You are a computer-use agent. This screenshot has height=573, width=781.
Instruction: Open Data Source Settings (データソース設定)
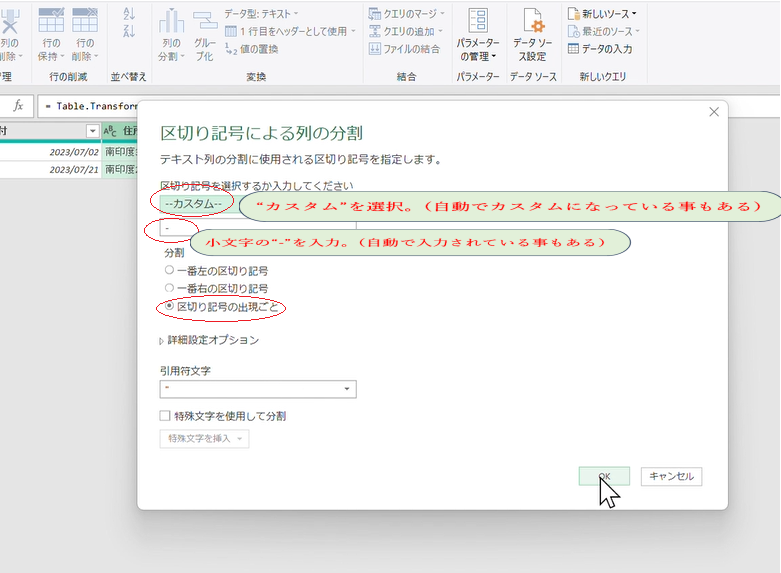532,34
